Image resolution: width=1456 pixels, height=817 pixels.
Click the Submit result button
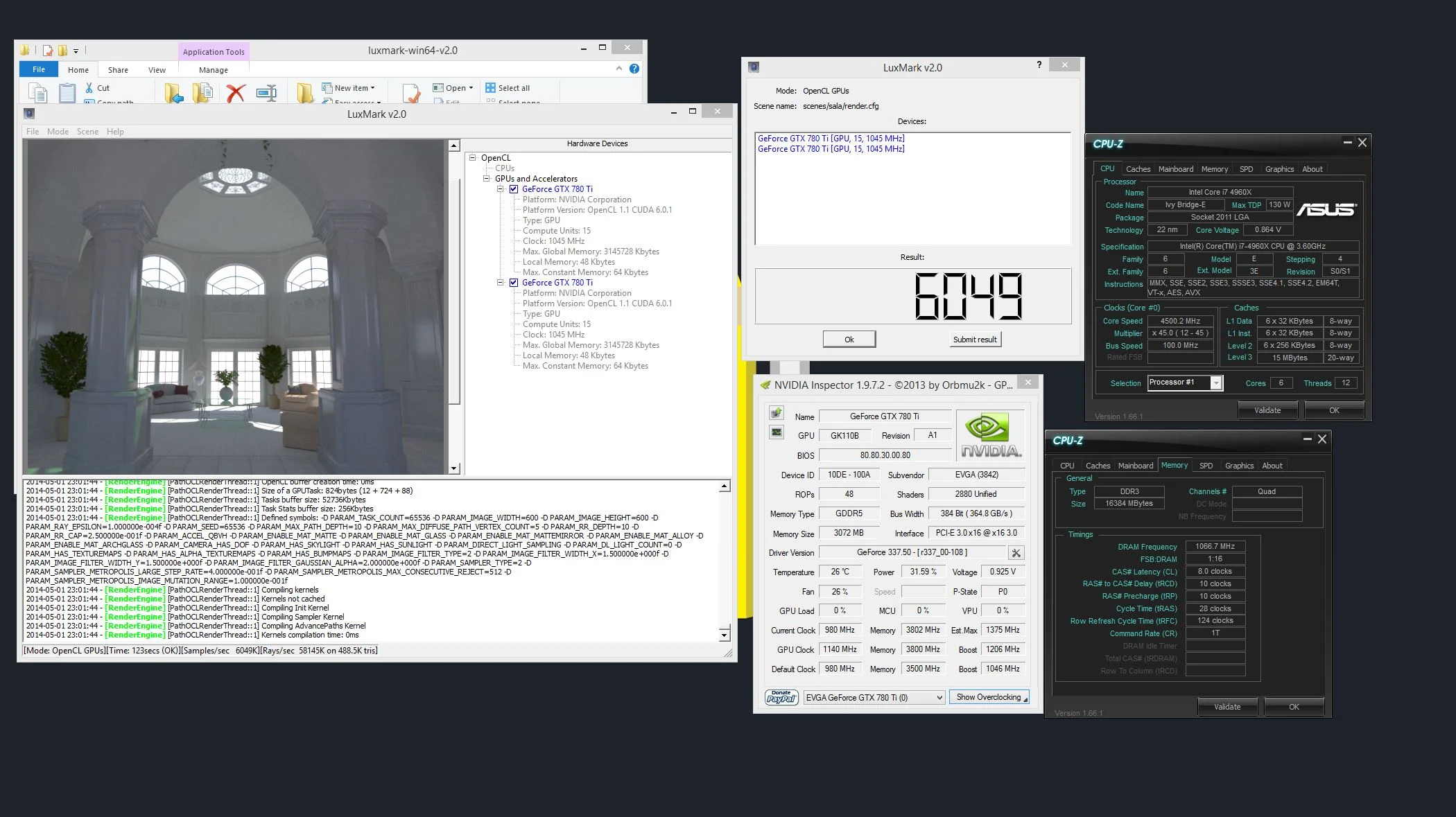tap(975, 340)
